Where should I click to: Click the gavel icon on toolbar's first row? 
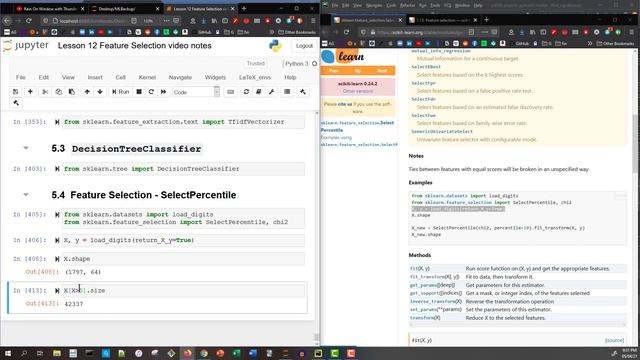point(302,92)
